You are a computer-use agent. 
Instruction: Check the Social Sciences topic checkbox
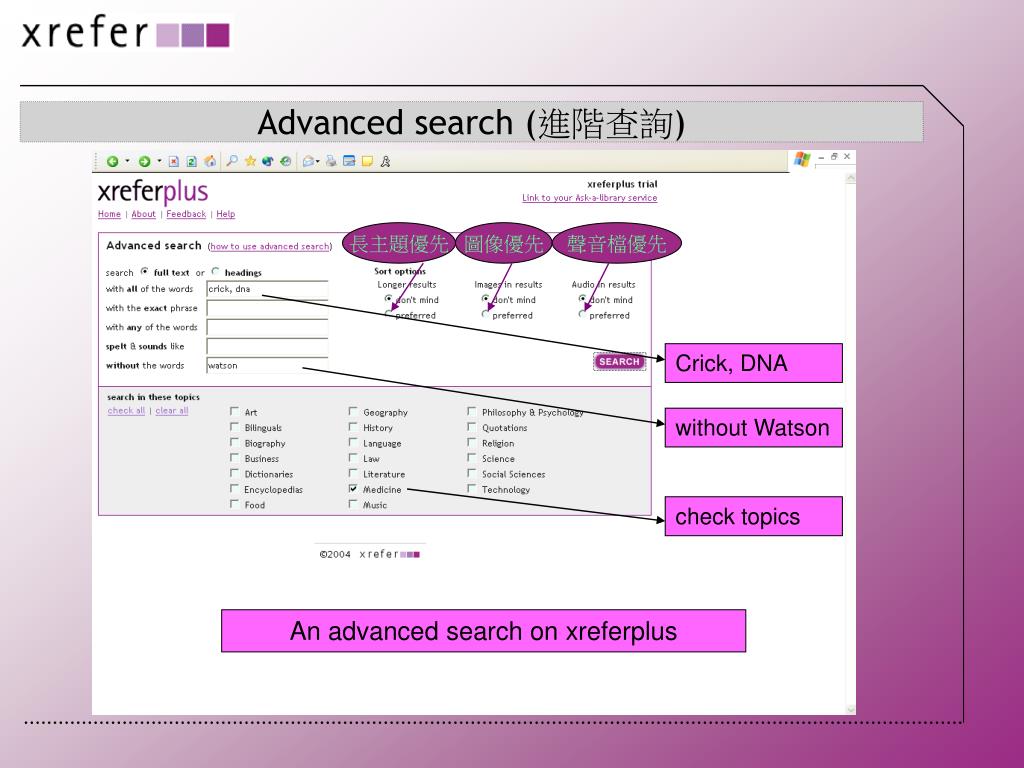472,473
